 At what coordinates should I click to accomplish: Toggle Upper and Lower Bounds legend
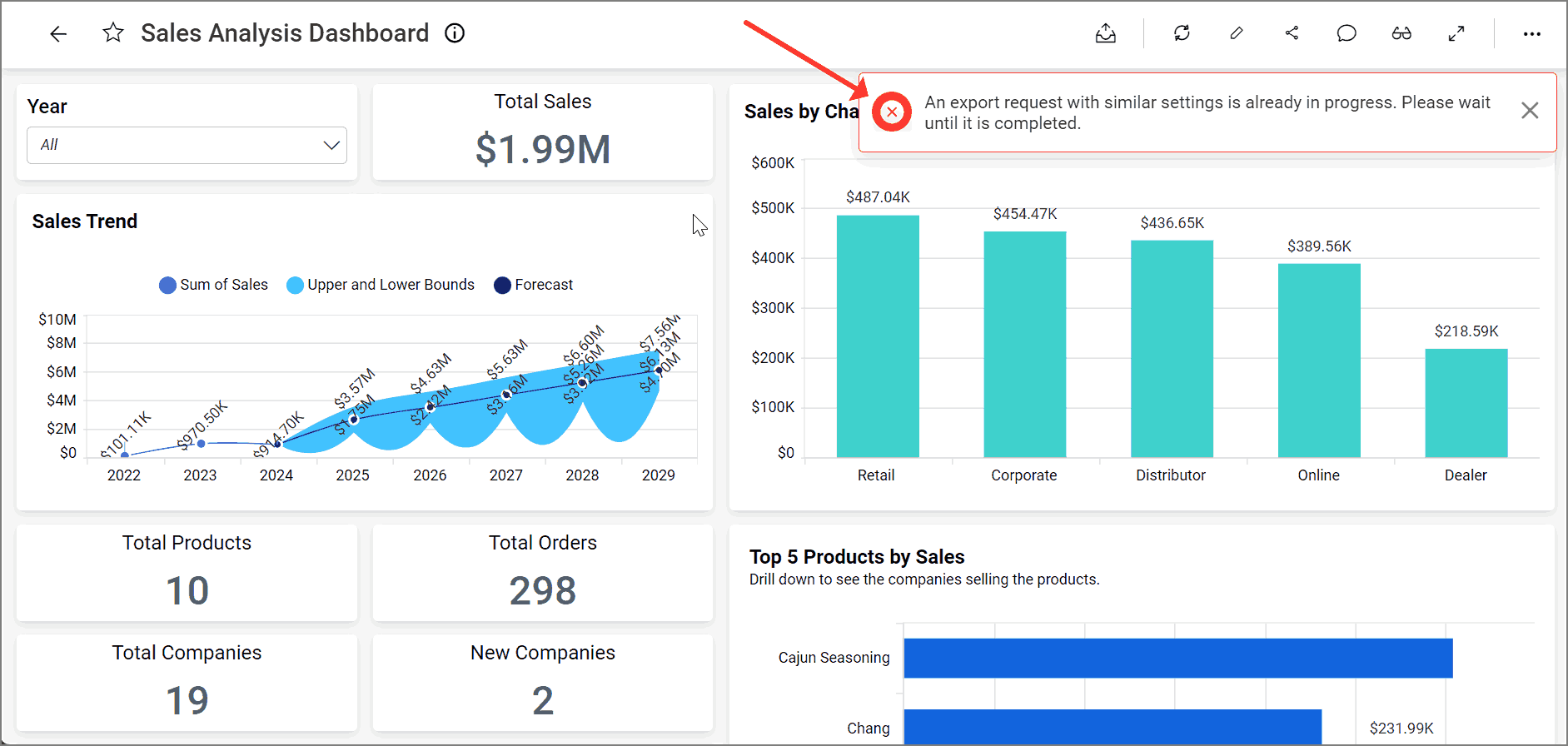point(381,285)
